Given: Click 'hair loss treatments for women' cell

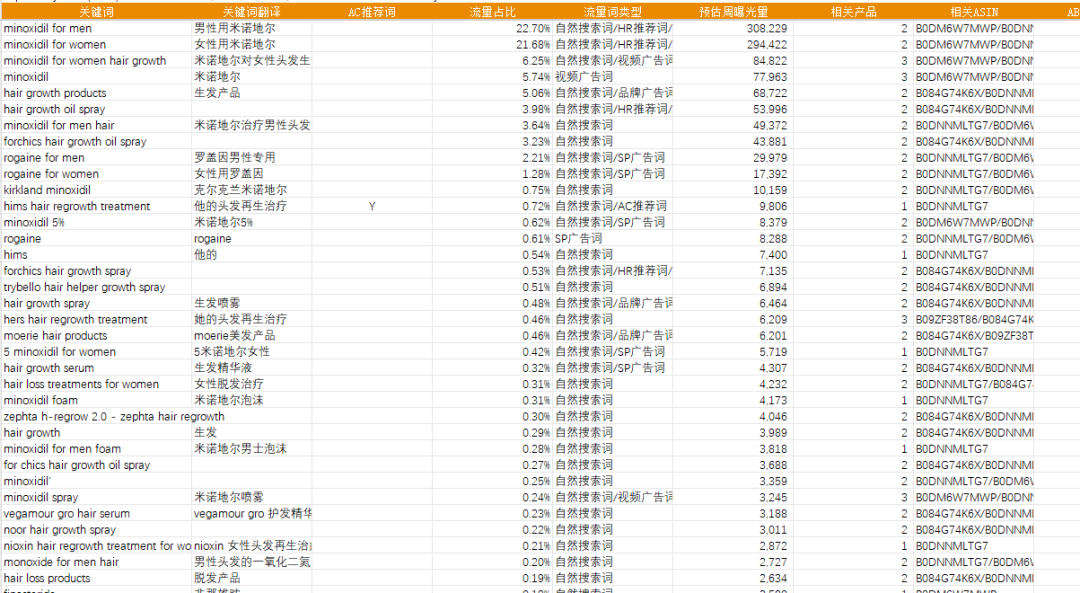Looking at the screenshot, I should click(96, 384).
